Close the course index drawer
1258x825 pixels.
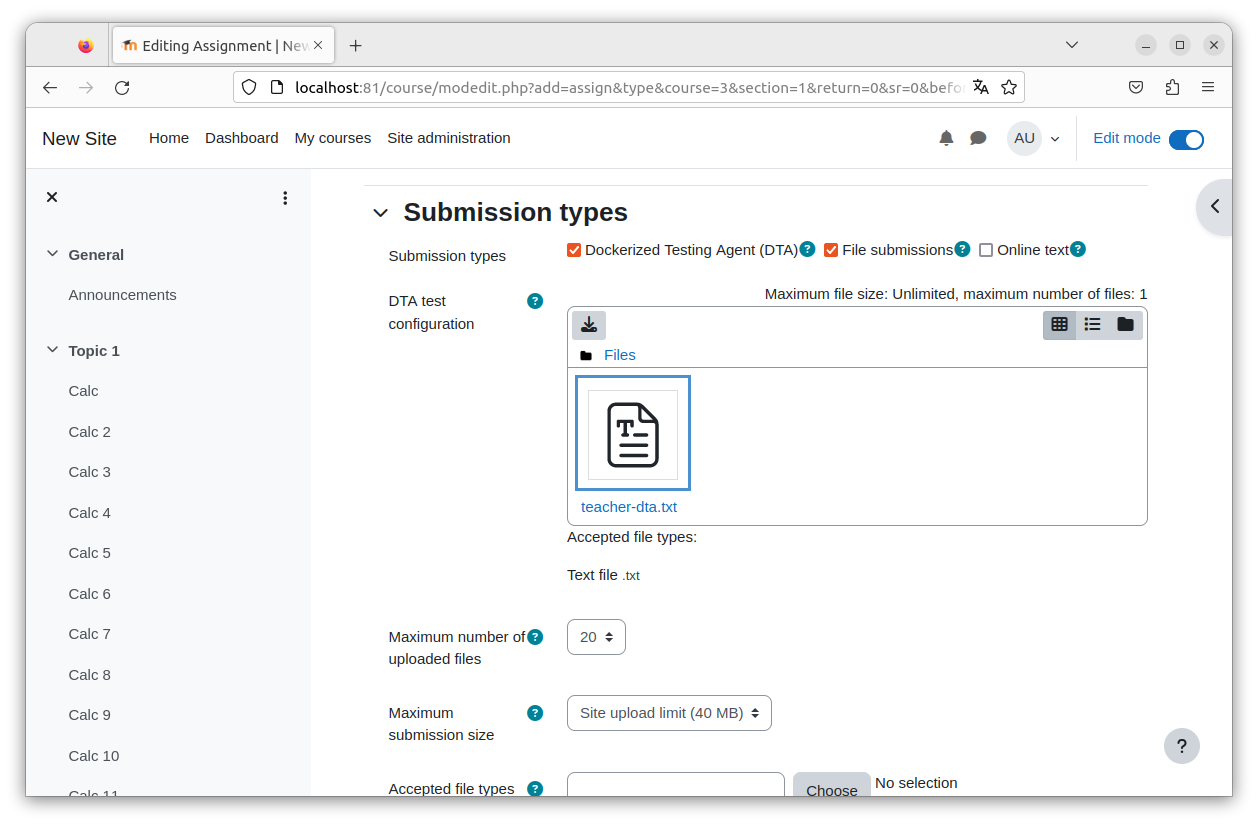pyautogui.click(x=52, y=198)
